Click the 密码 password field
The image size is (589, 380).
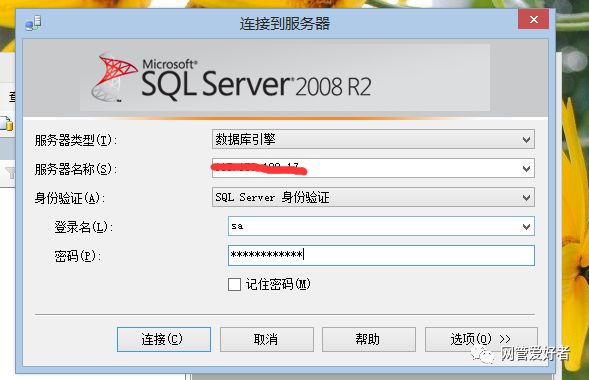coord(381,255)
